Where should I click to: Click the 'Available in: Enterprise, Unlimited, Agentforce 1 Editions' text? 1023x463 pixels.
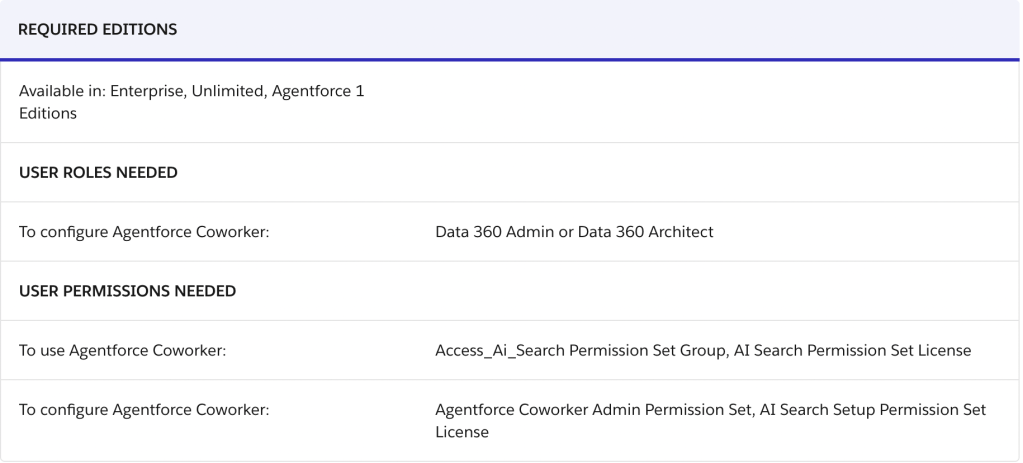click(191, 102)
